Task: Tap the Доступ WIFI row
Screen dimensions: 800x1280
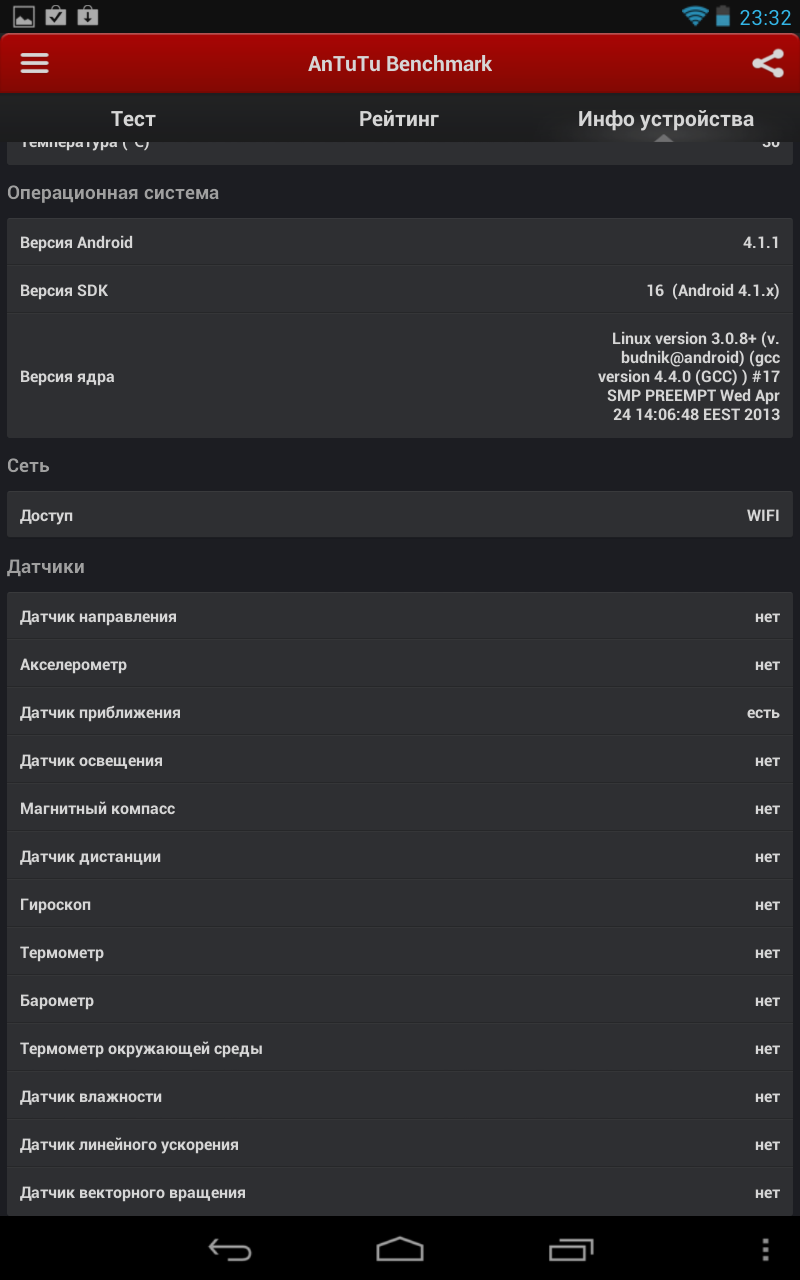Action: (400, 516)
